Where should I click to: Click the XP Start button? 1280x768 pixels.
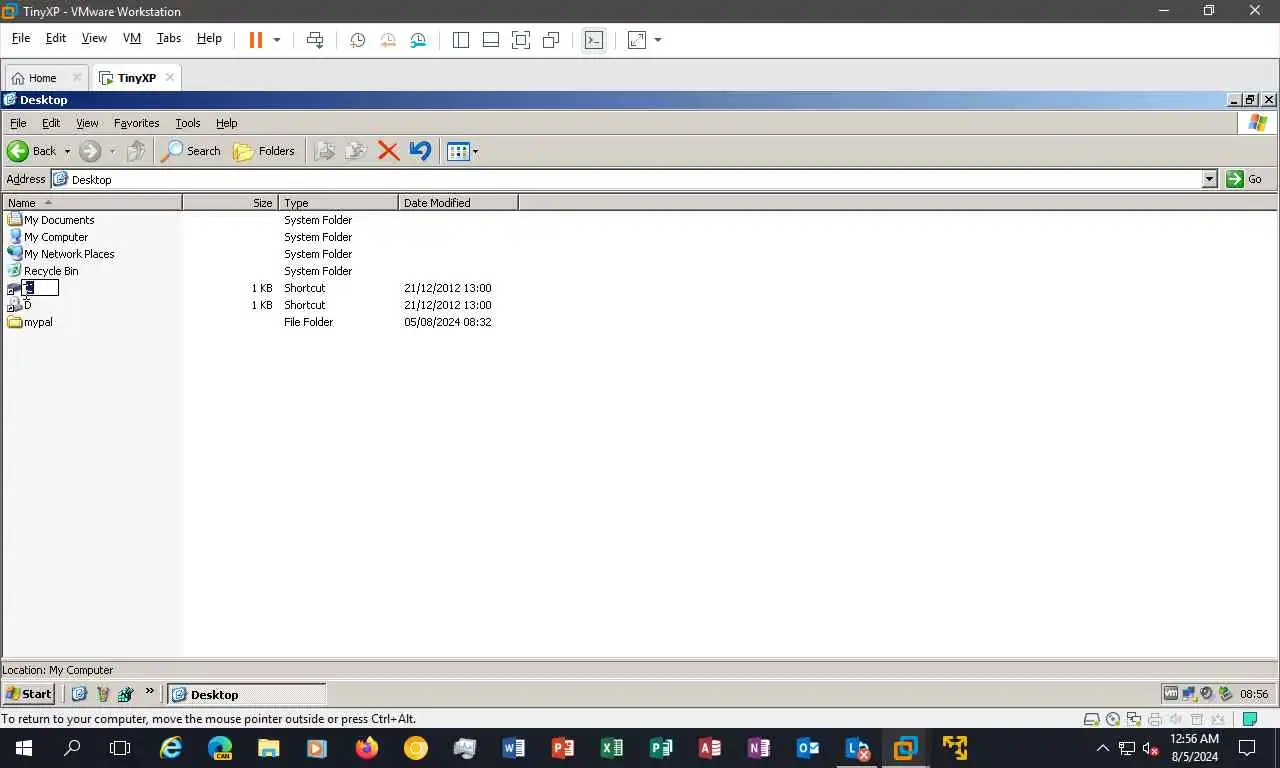pos(29,694)
